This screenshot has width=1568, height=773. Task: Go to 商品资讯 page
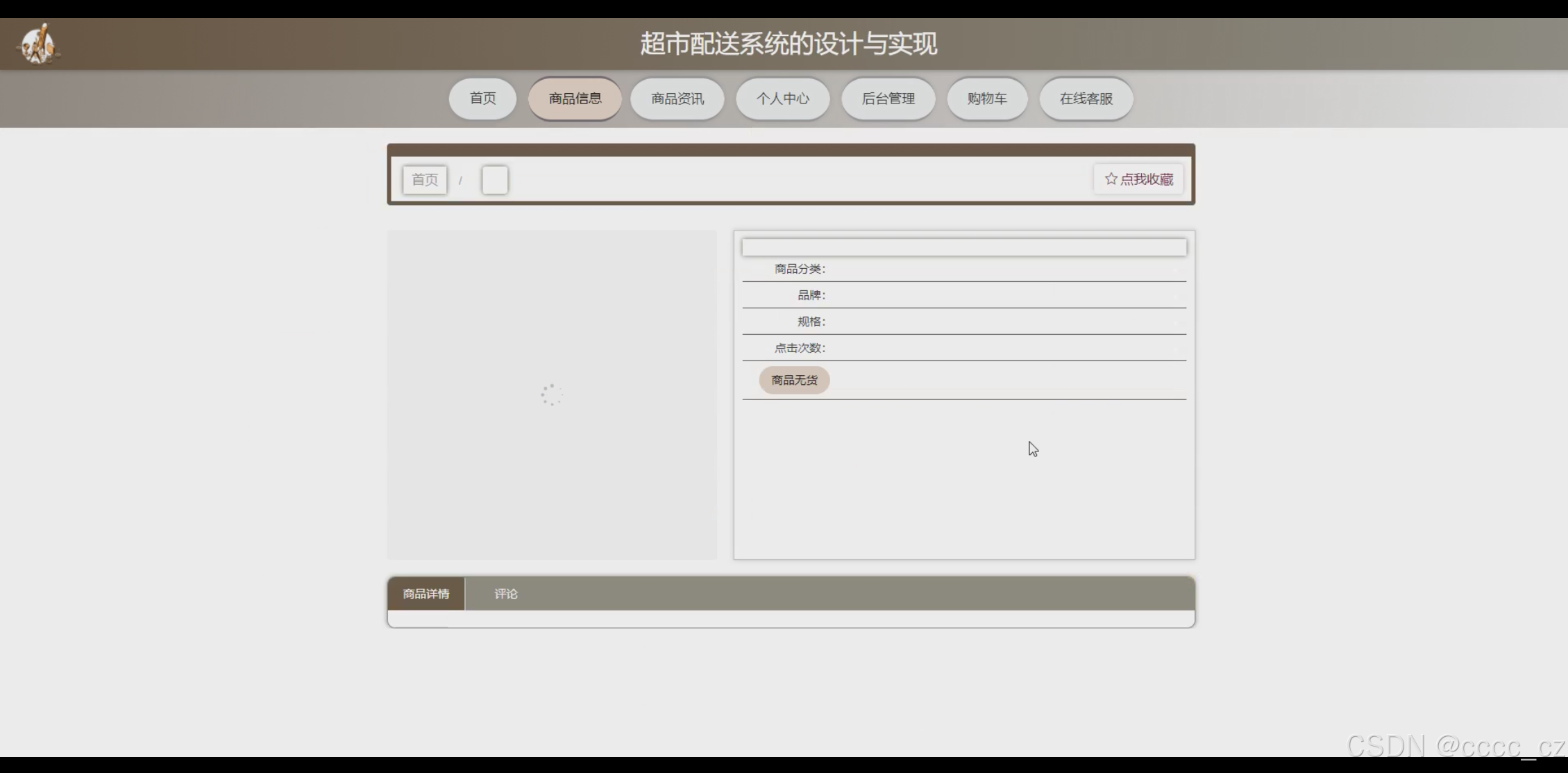pos(677,99)
